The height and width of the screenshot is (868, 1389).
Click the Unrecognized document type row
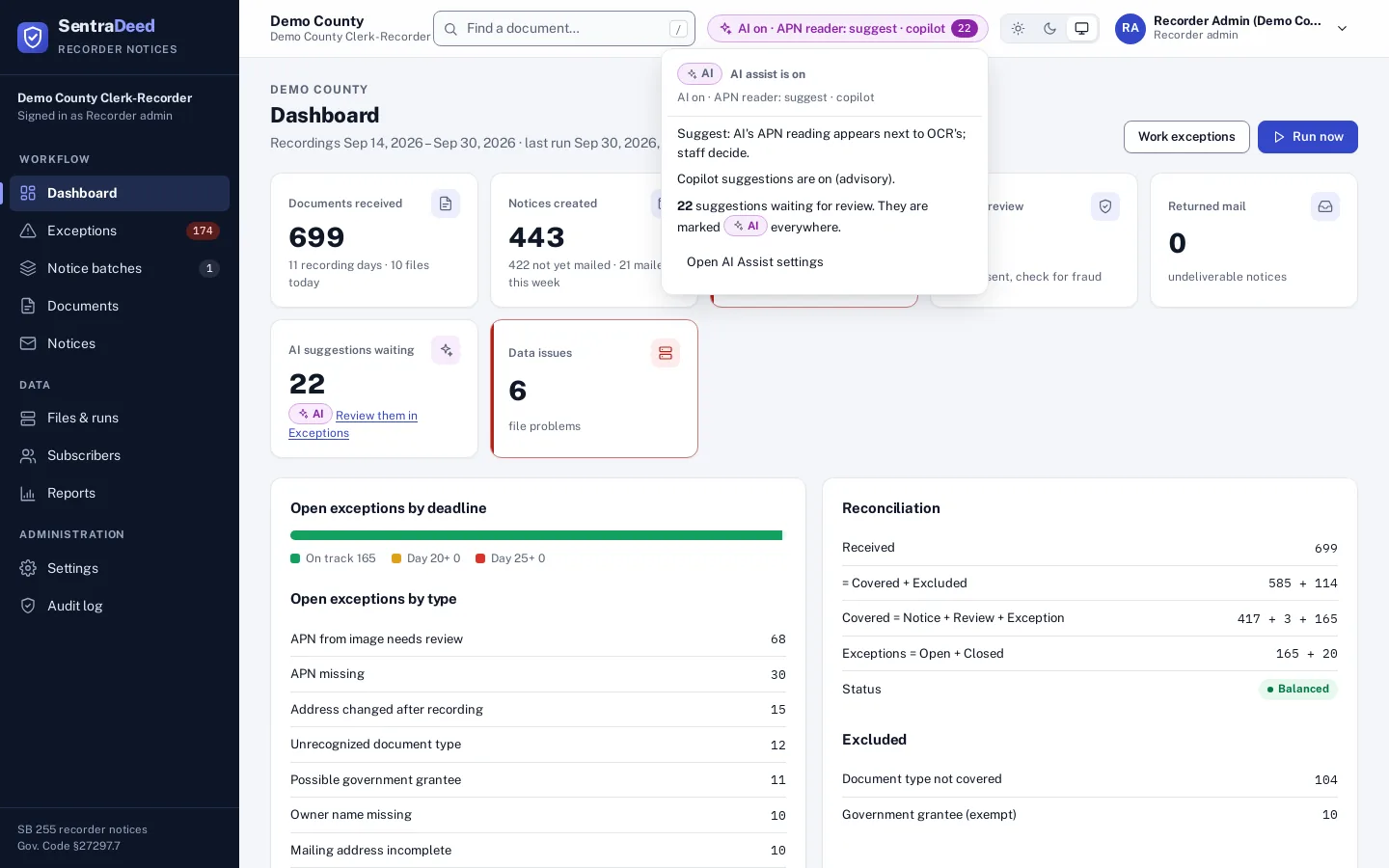click(x=538, y=745)
